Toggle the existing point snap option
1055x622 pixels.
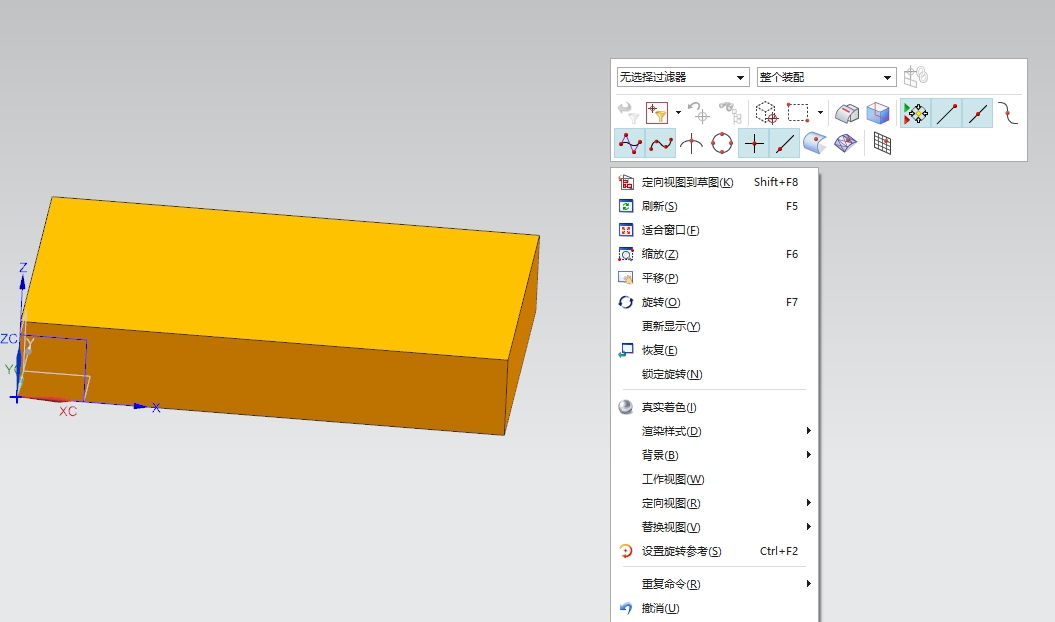click(753, 143)
